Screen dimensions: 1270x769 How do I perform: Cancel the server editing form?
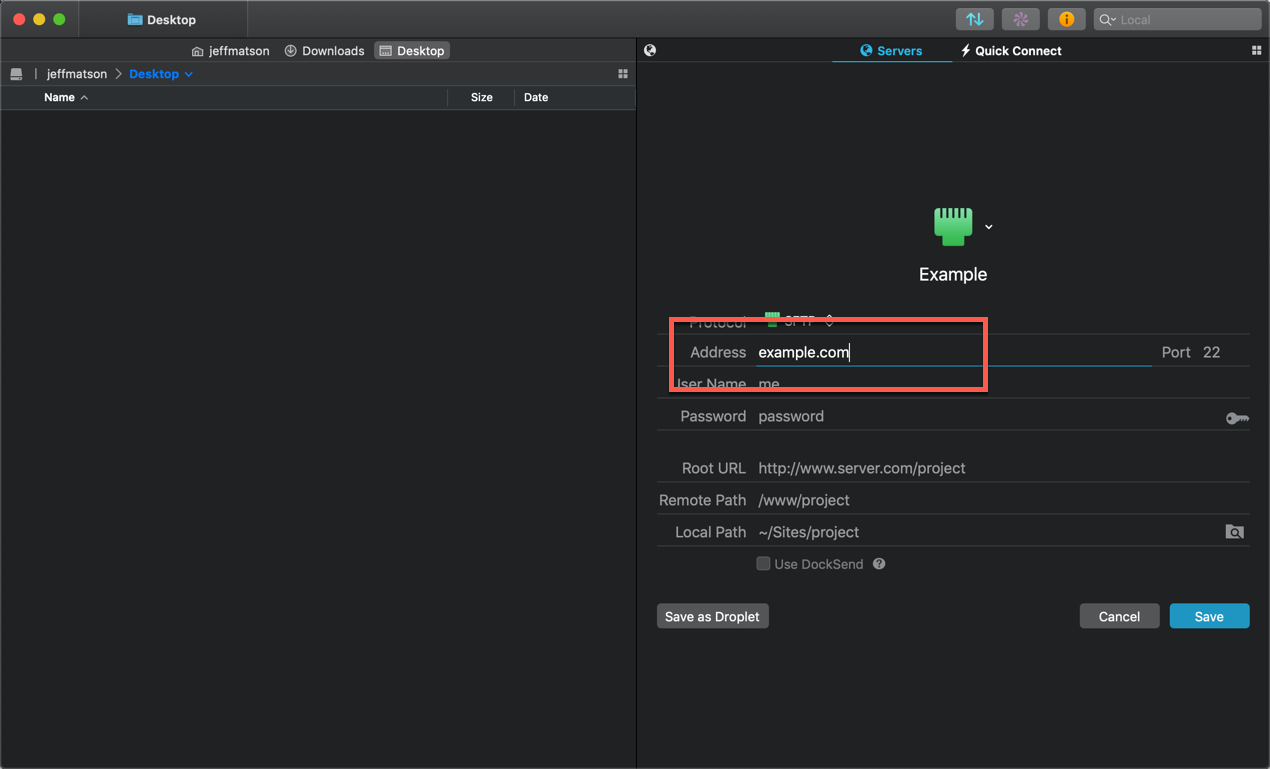1119,616
